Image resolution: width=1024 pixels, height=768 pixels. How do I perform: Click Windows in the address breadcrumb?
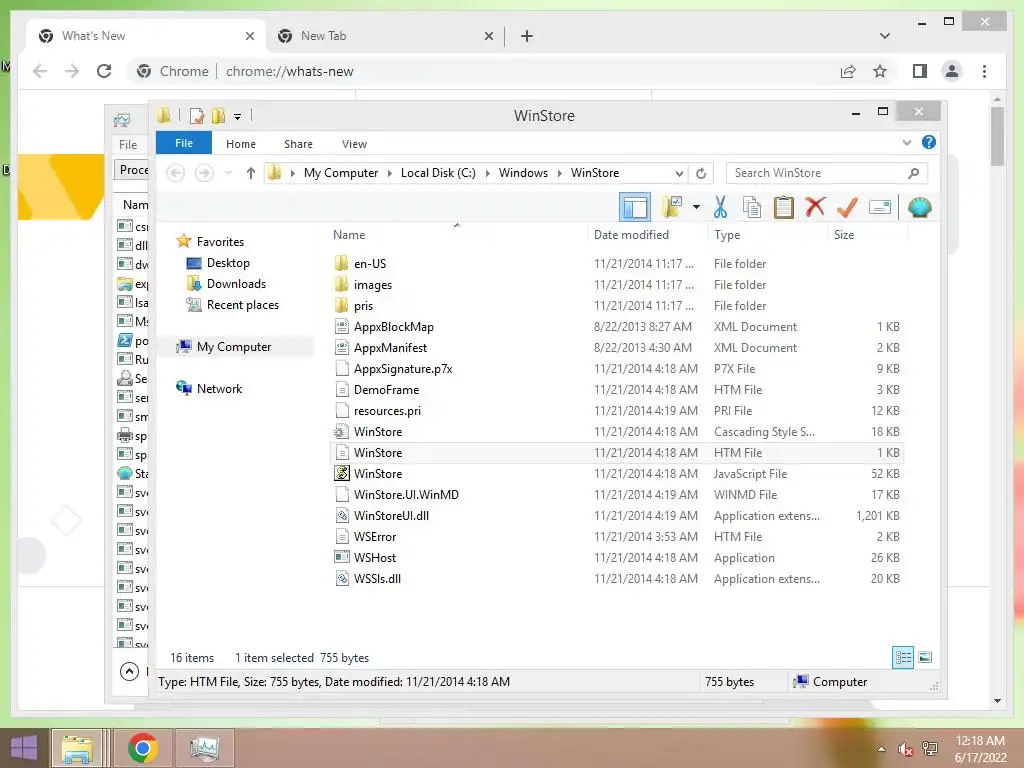(x=523, y=173)
